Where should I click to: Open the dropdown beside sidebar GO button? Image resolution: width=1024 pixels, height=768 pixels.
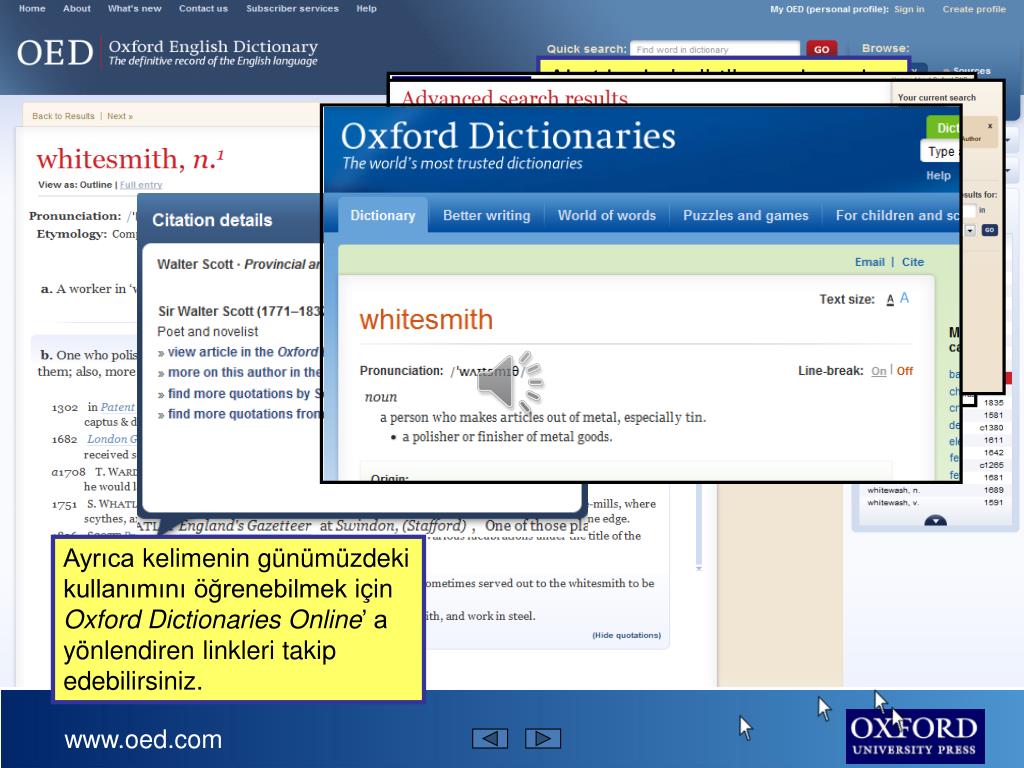point(970,231)
